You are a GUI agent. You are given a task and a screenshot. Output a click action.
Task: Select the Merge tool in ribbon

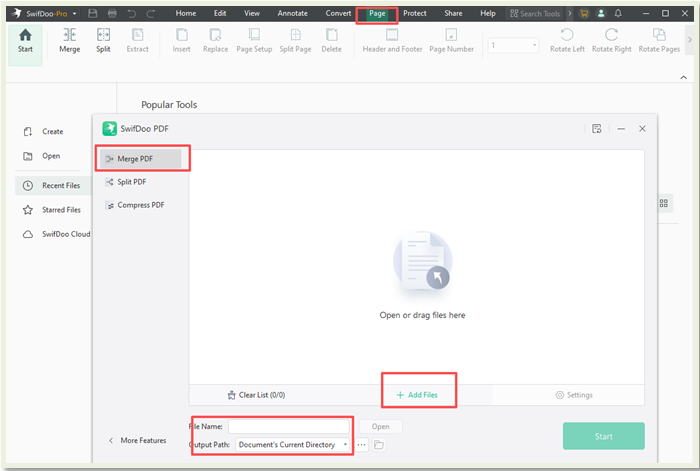pyautogui.click(x=70, y=41)
